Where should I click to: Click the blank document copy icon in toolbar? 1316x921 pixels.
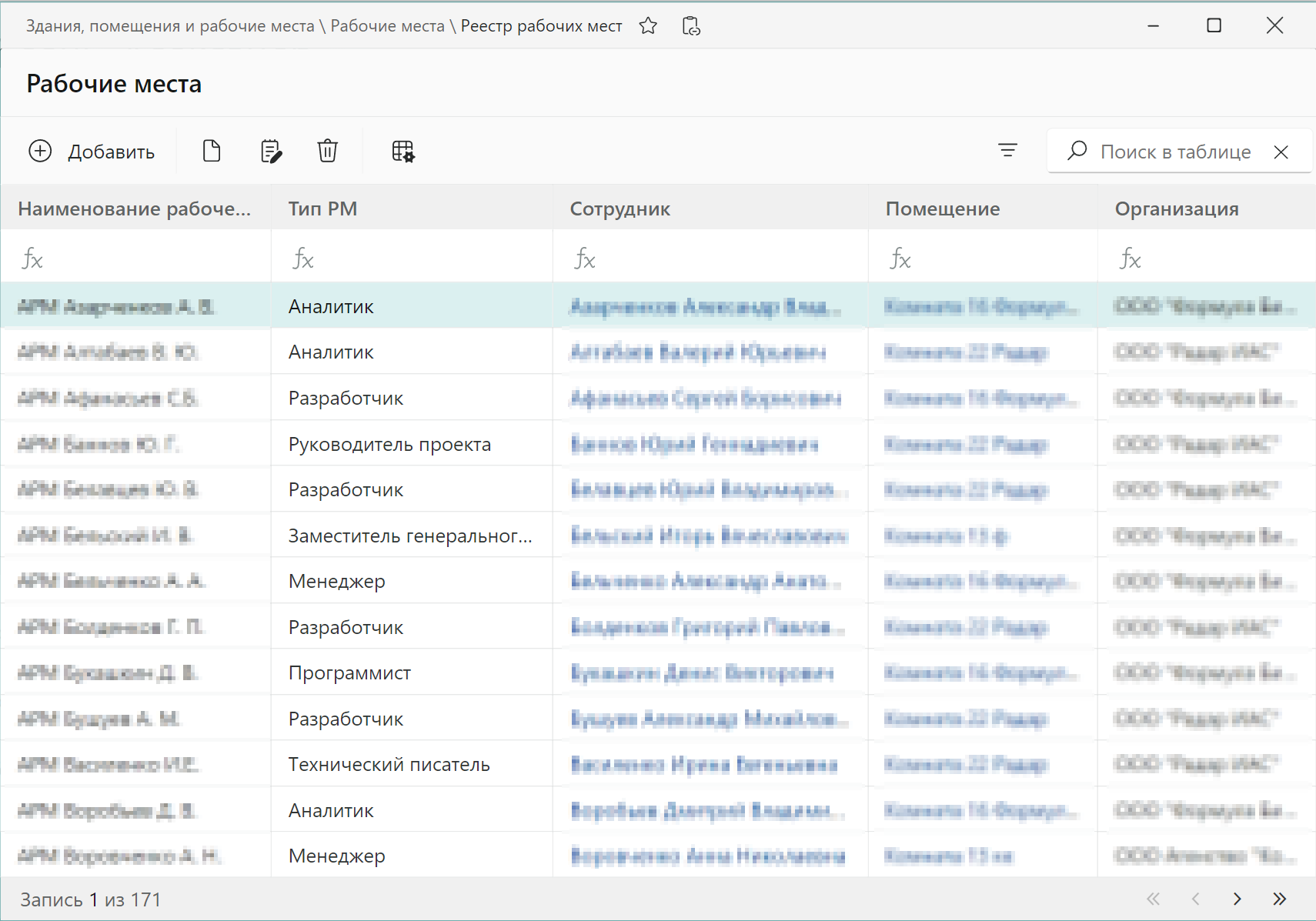tap(212, 152)
